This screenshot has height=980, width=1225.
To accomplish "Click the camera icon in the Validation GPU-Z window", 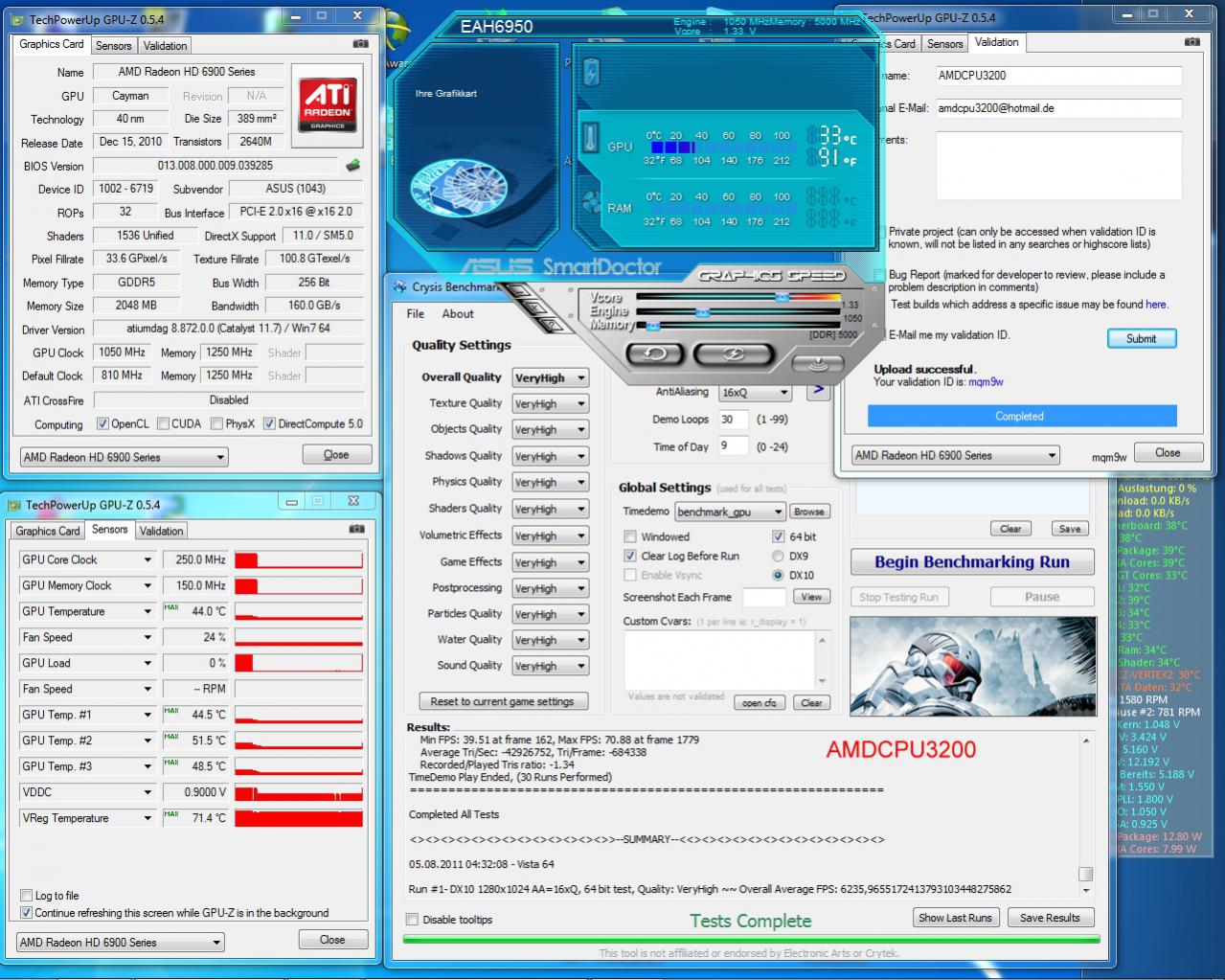I will point(1191,42).
